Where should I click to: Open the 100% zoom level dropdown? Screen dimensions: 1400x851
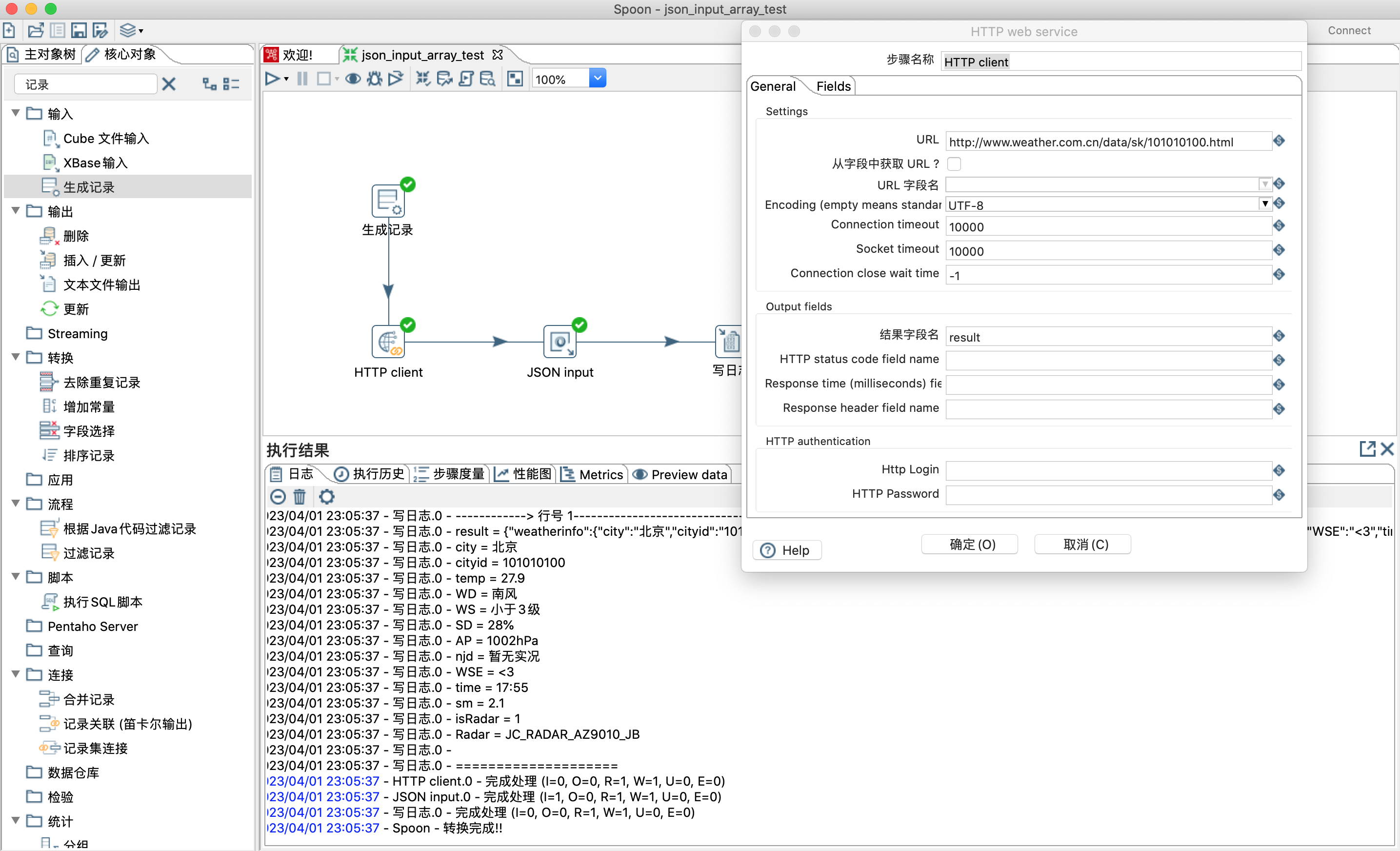coord(597,79)
